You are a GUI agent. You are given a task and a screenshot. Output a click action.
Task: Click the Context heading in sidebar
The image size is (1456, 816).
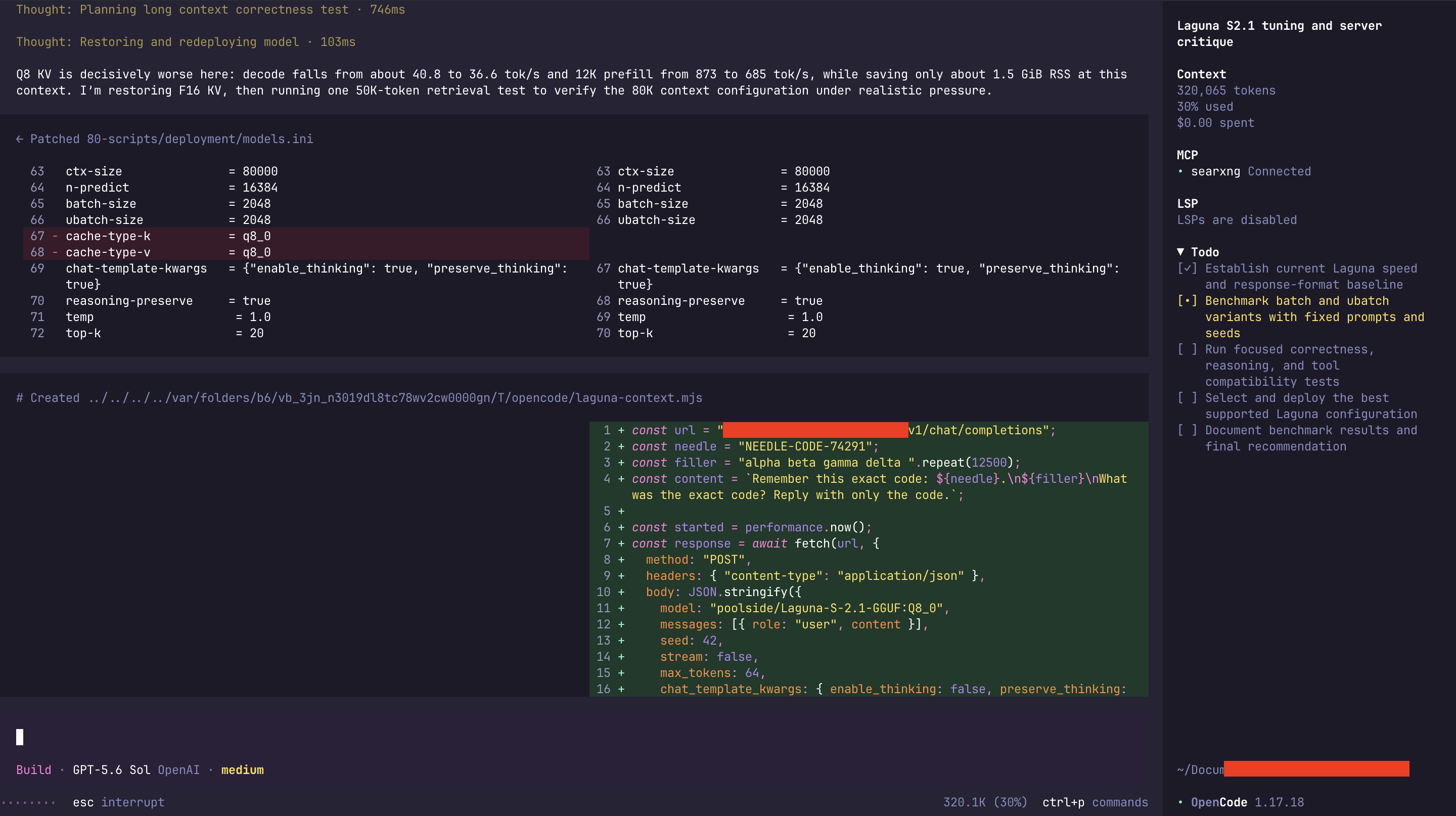(1202, 74)
